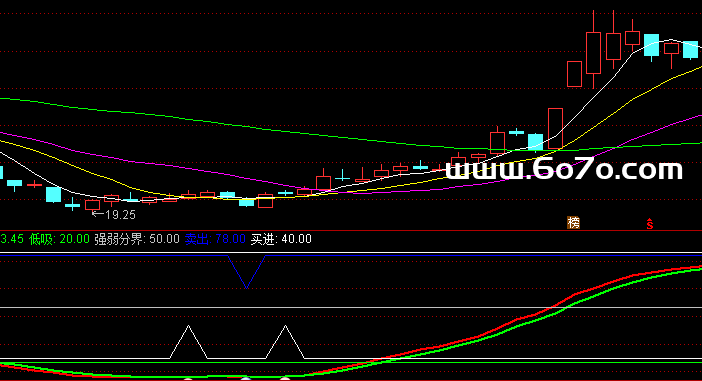Click where red line crosses gray midline
Image resolution: width=702 pixels, height=381 pixels.
click(552, 308)
